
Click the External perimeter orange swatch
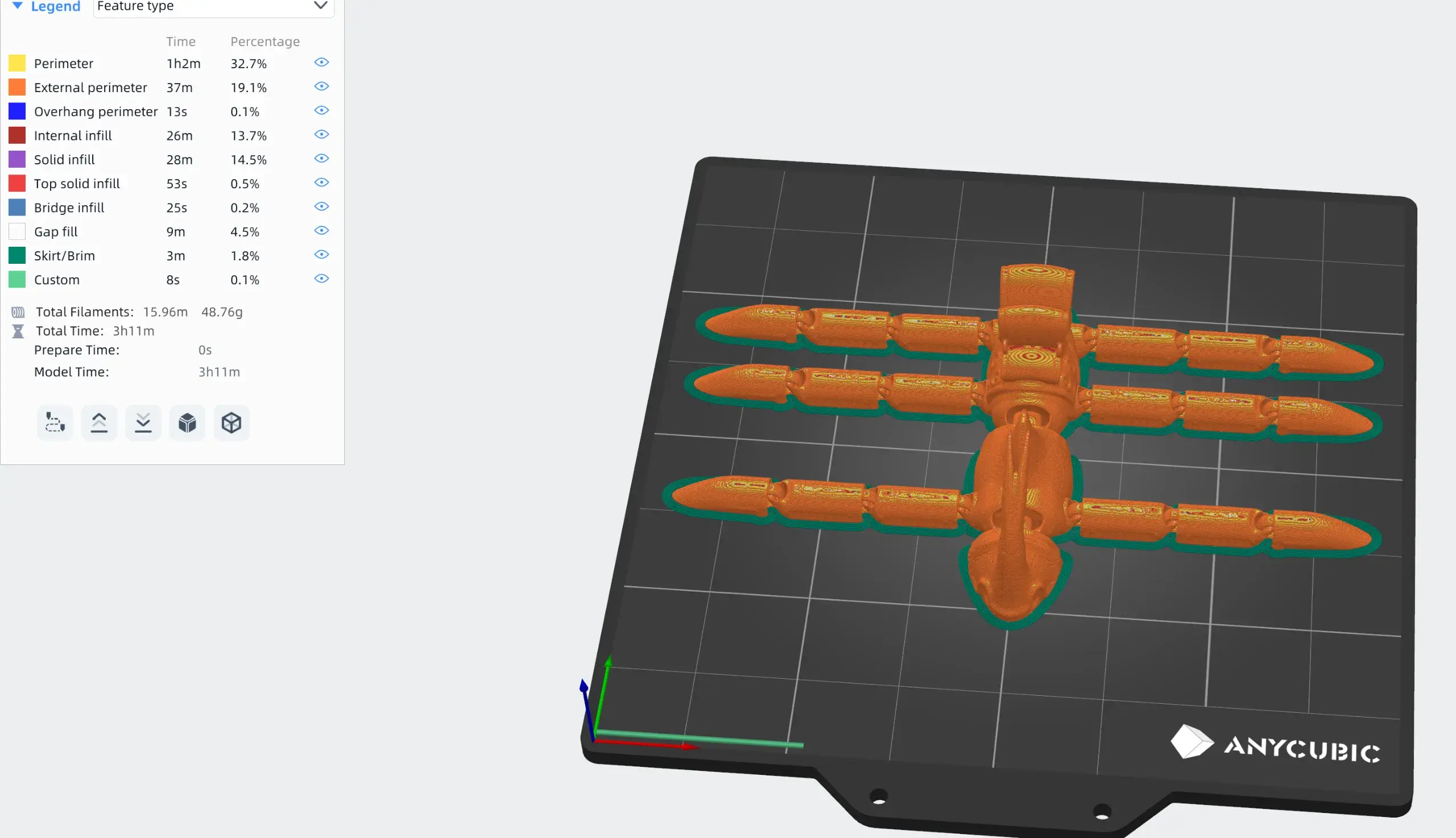pyautogui.click(x=17, y=88)
